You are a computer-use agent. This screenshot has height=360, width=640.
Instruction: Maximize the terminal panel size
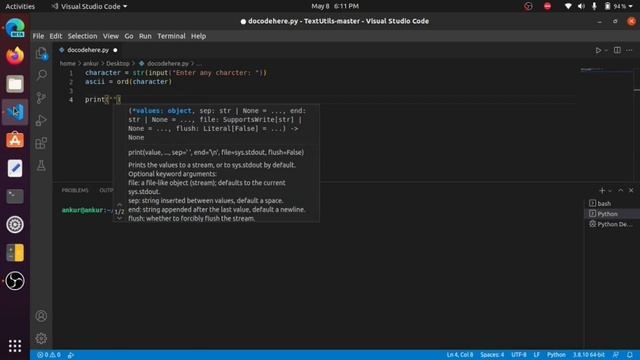pyautogui.click(x=621, y=191)
